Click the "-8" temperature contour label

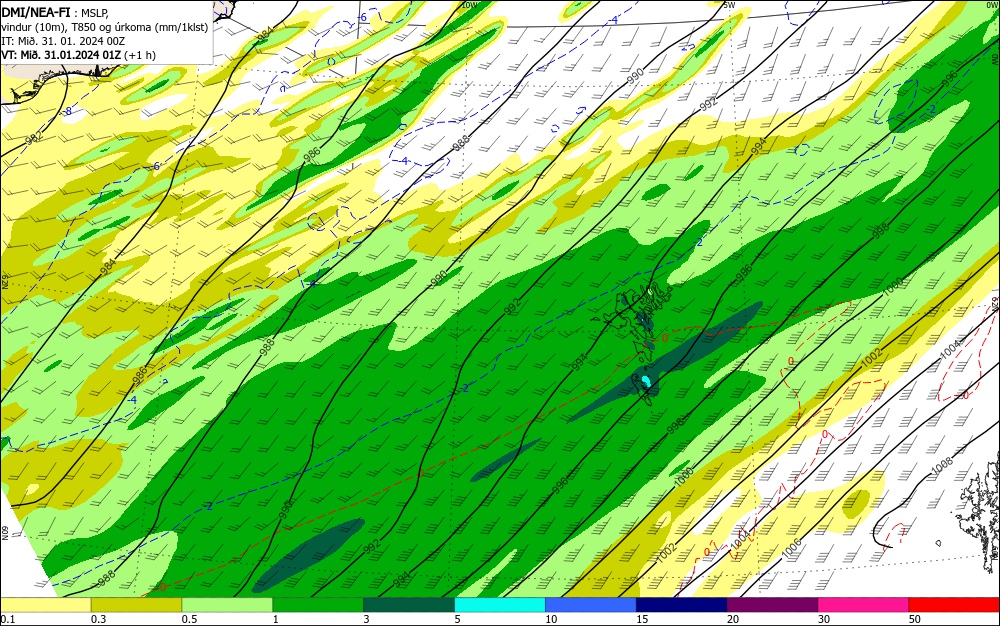pos(67,112)
